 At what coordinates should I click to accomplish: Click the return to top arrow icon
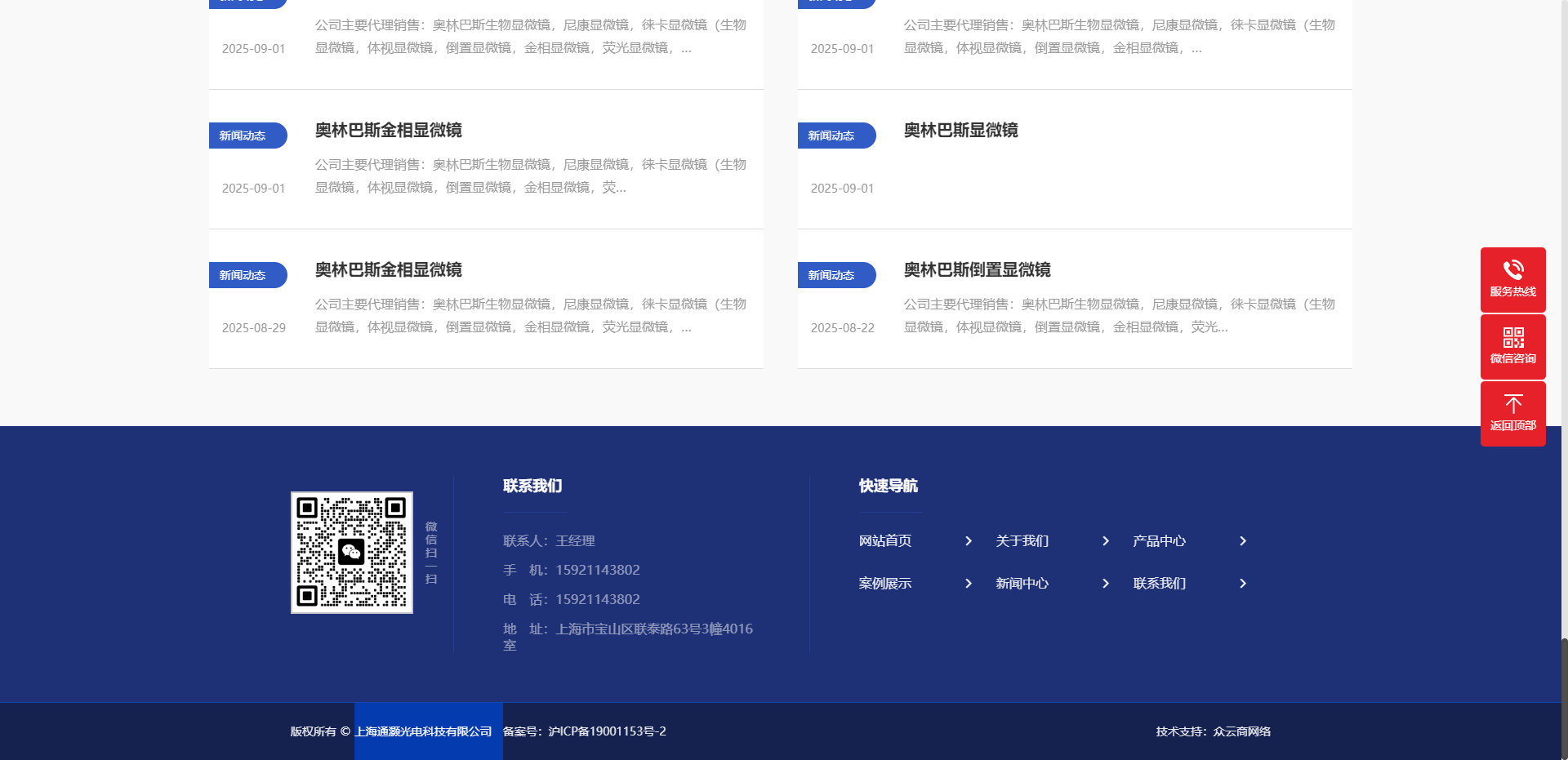point(1512,405)
